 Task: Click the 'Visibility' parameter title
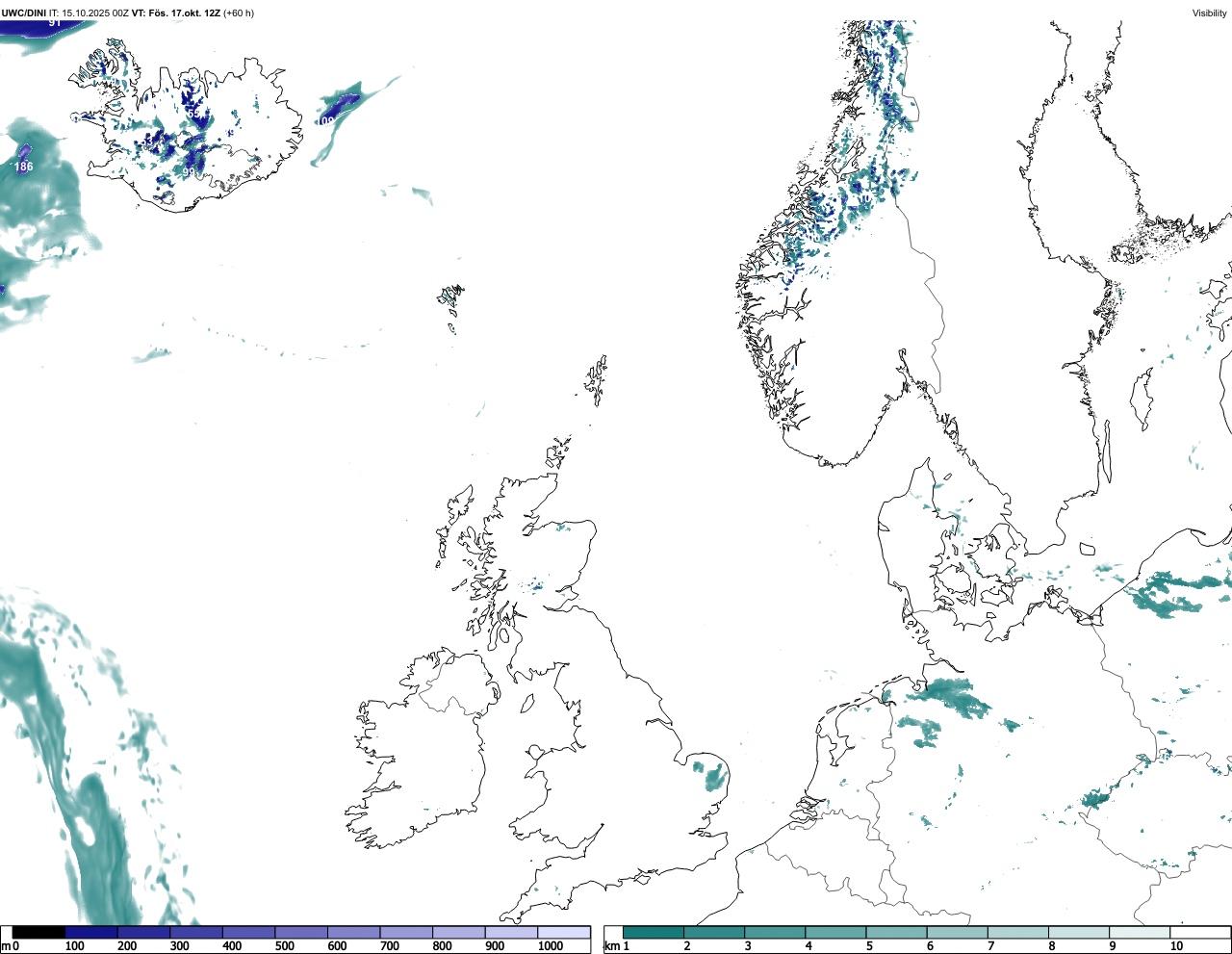(x=1209, y=13)
